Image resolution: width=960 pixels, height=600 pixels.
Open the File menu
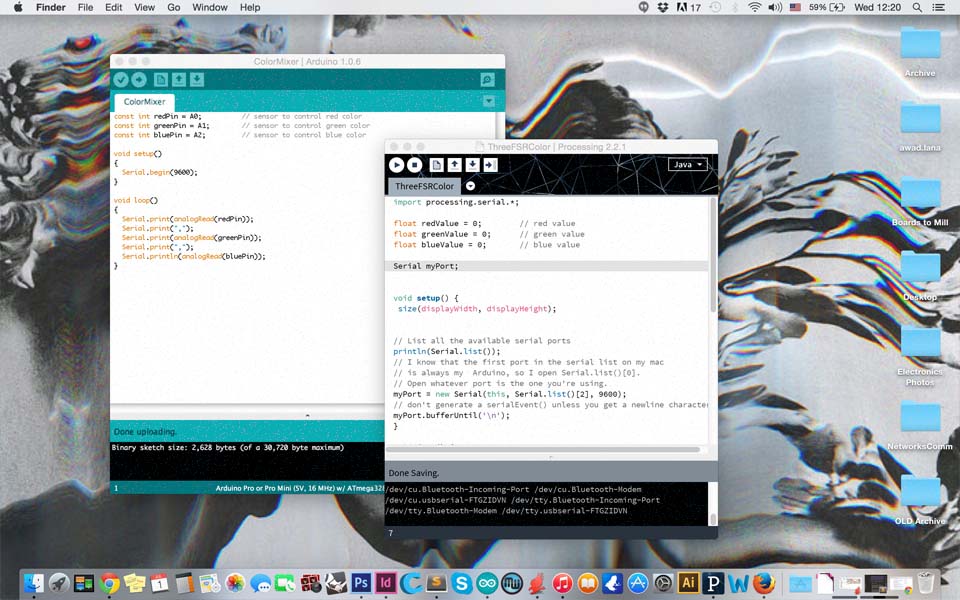coord(86,7)
